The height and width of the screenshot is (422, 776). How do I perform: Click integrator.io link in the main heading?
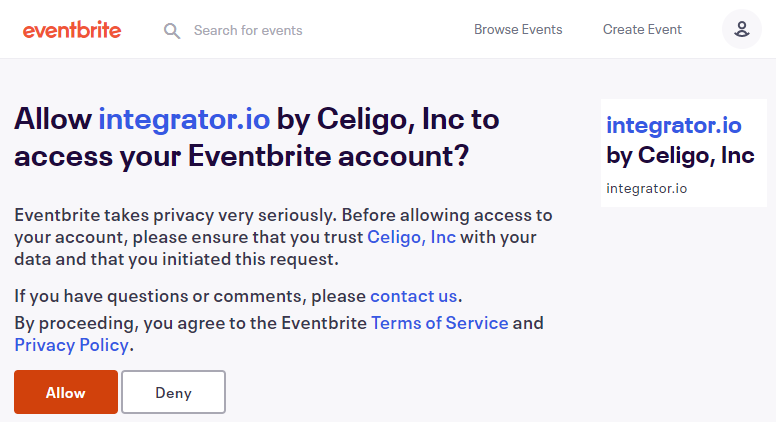tap(184, 119)
